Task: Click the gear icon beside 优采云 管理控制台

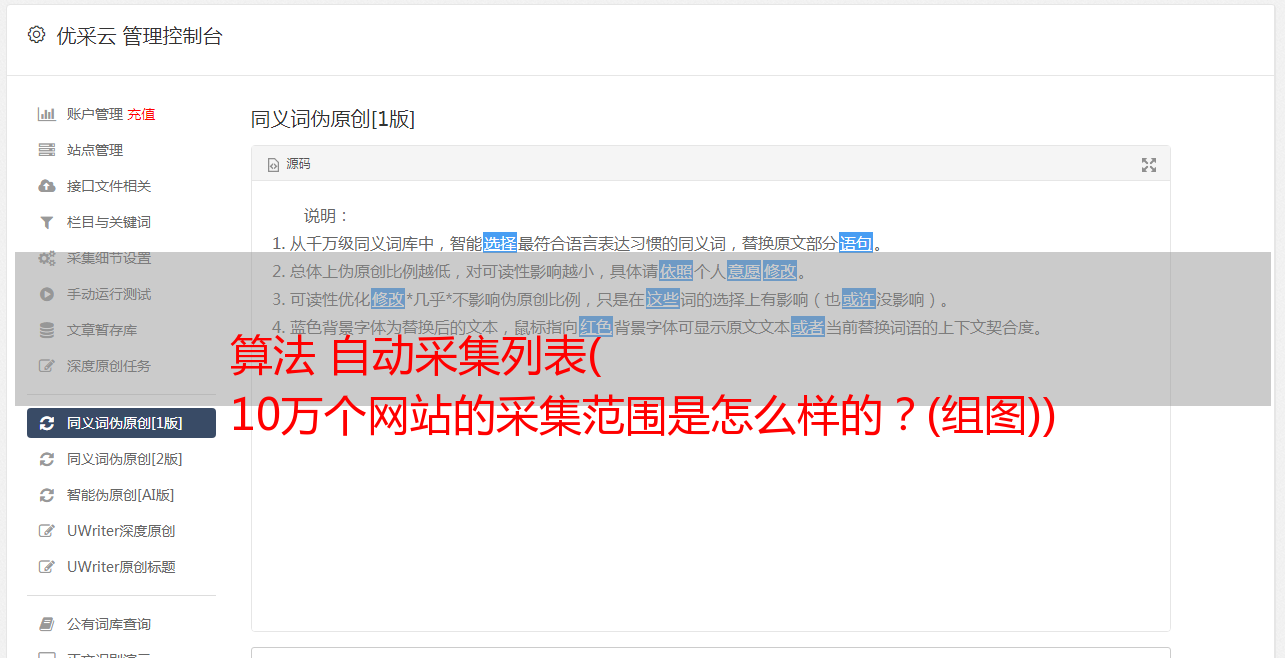Action: (36, 35)
